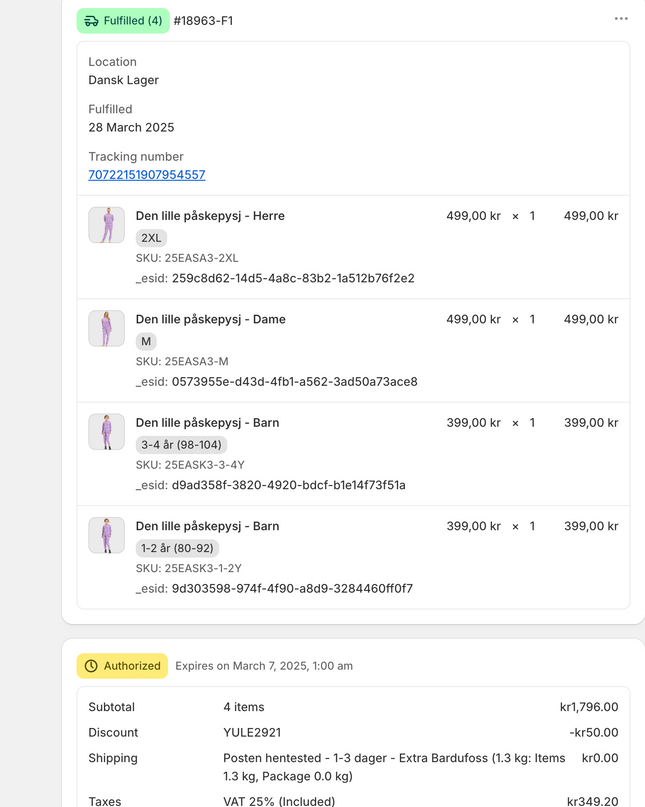This screenshot has height=807, width=645.
Task: Click the SKU 25EASA3-2XL text
Action: click(x=187, y=258)
